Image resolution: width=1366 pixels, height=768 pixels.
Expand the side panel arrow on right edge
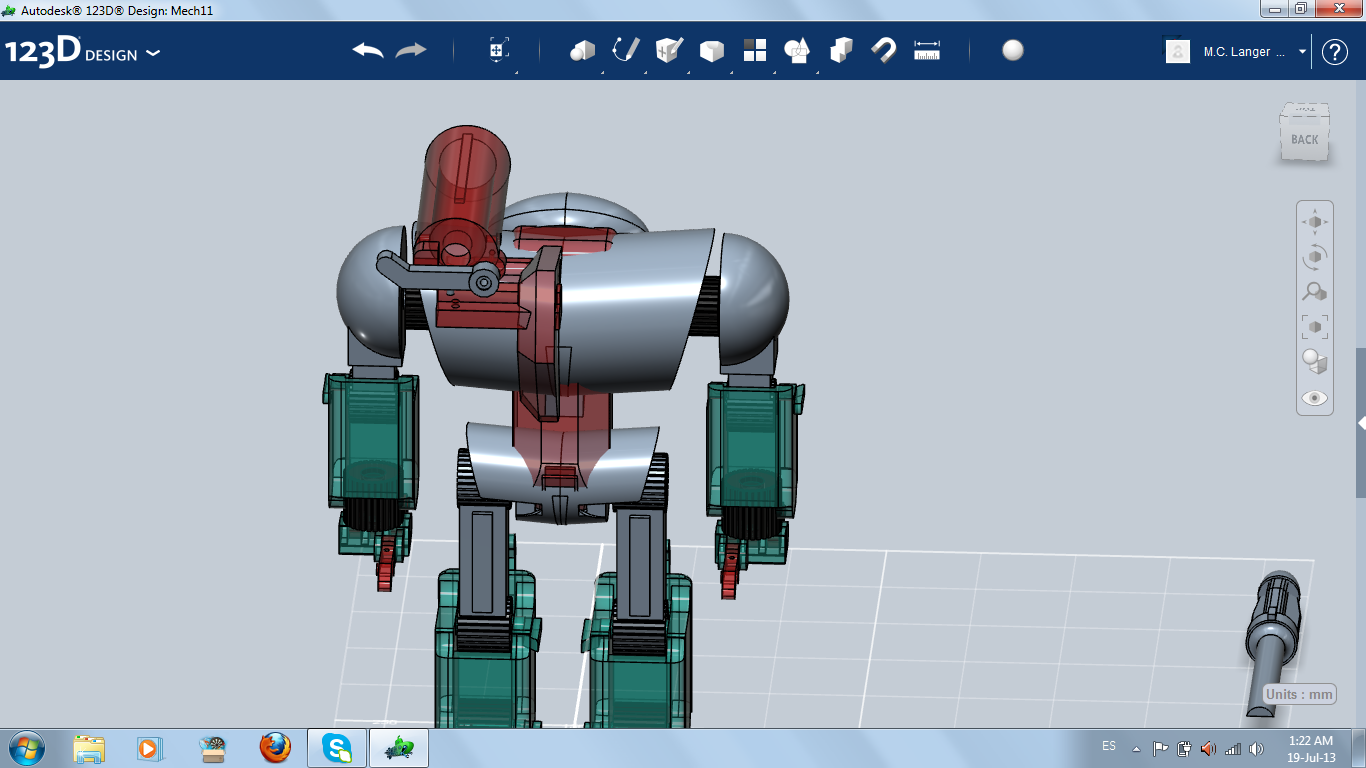pyautogui.click(x=1361, y=423)
